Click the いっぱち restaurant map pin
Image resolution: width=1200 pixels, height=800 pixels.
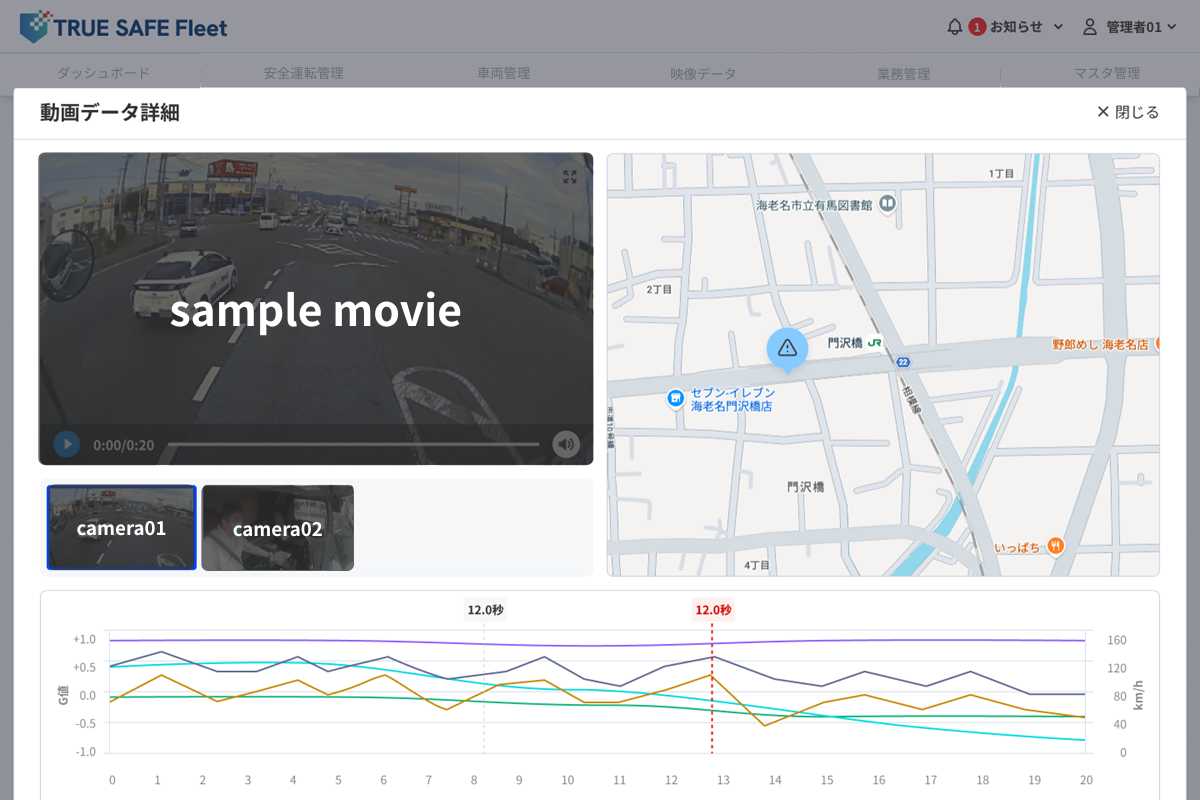[1056, 547]
